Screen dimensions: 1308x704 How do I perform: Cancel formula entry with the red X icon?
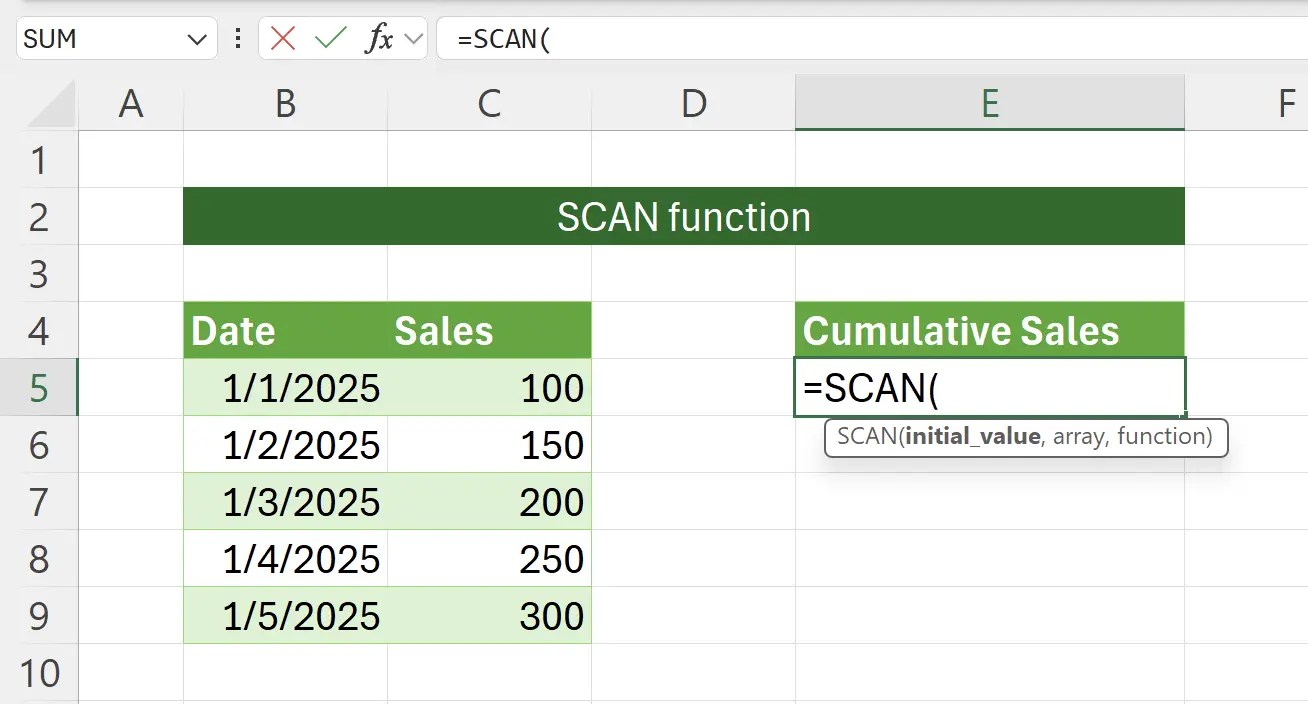coord(282,39)
